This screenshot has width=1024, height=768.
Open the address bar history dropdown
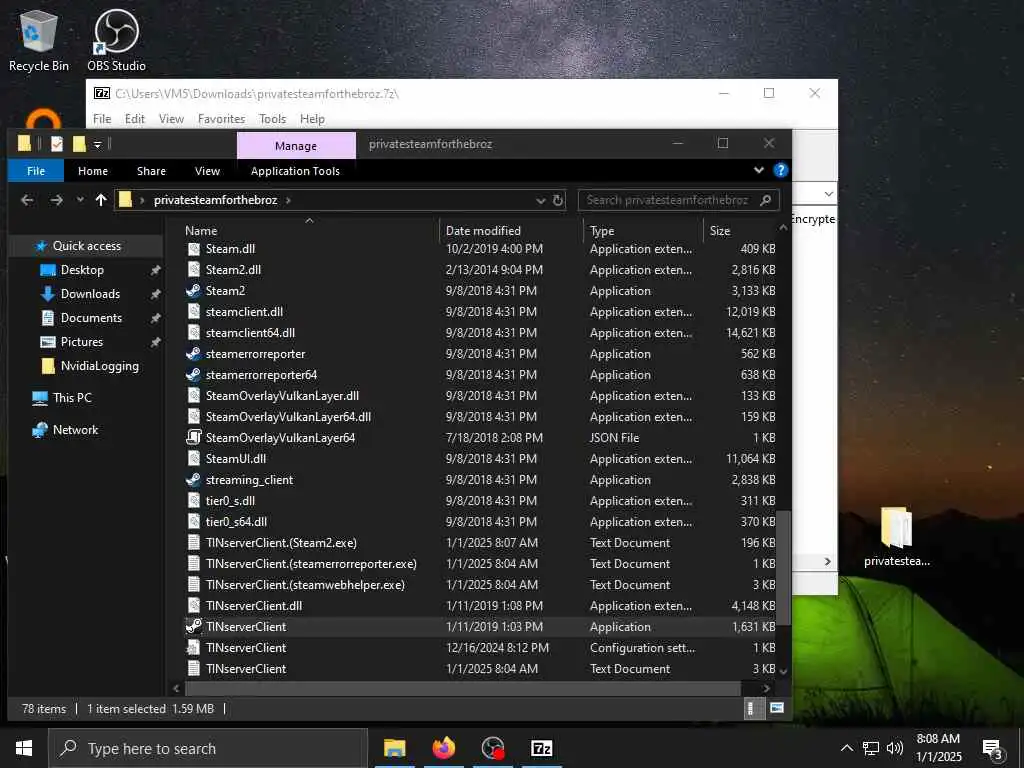pyautogui.click(x=540, y=200)
